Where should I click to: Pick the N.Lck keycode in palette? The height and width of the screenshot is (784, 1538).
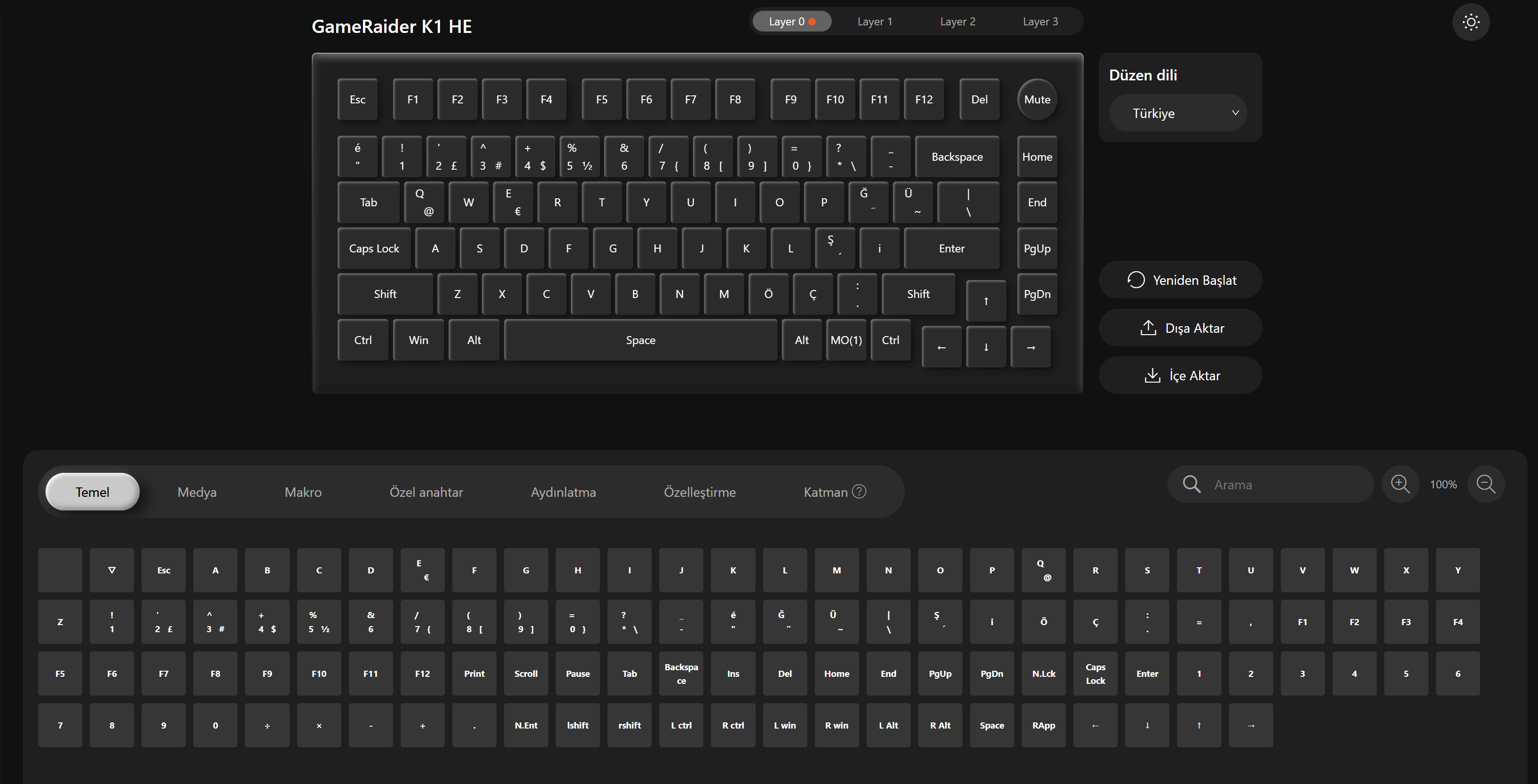(x=1044, y=674)
